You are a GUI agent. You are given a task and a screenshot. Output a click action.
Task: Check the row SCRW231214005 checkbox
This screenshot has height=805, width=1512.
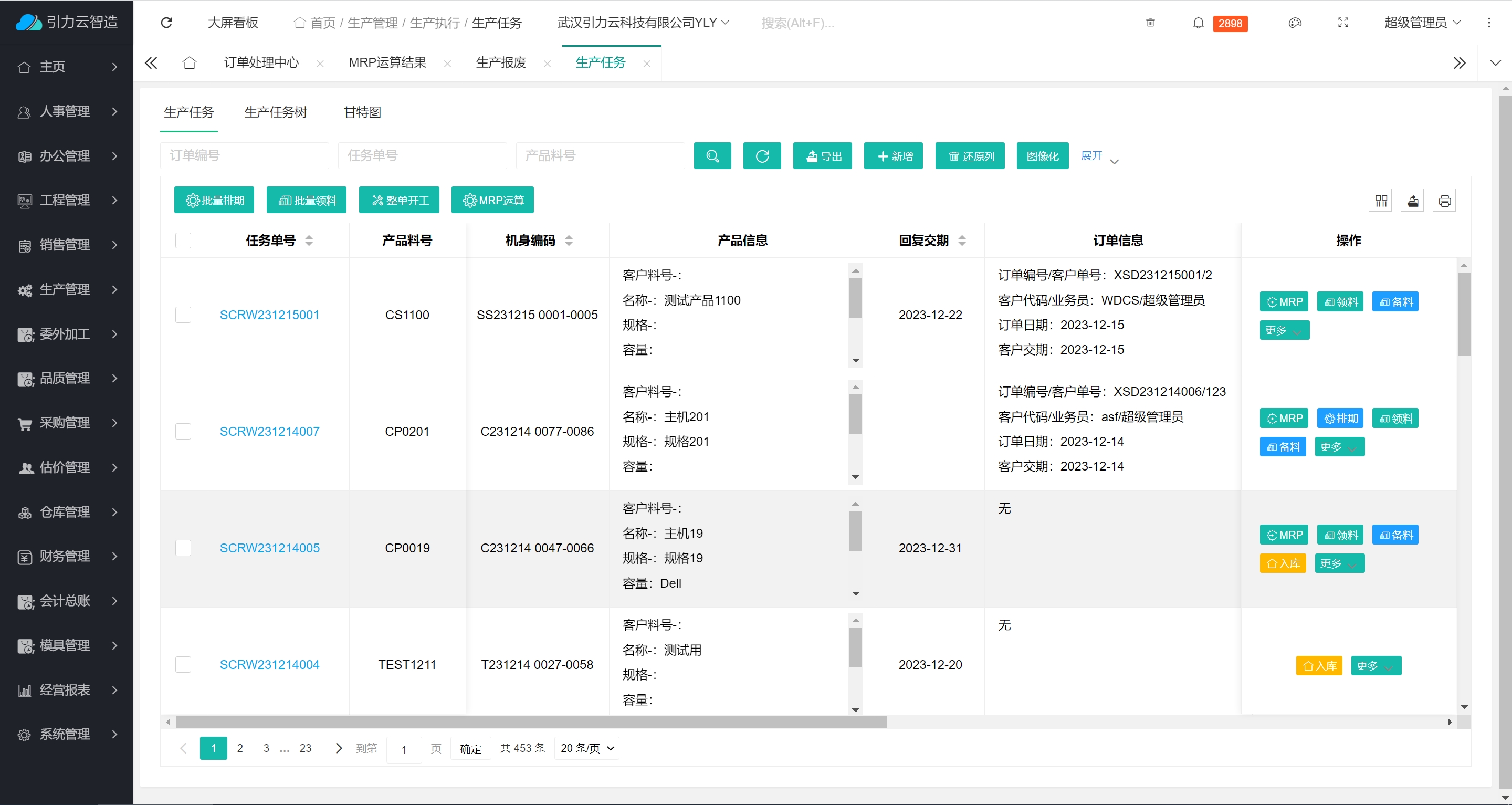pyautogui.click(x=183, y=548)
